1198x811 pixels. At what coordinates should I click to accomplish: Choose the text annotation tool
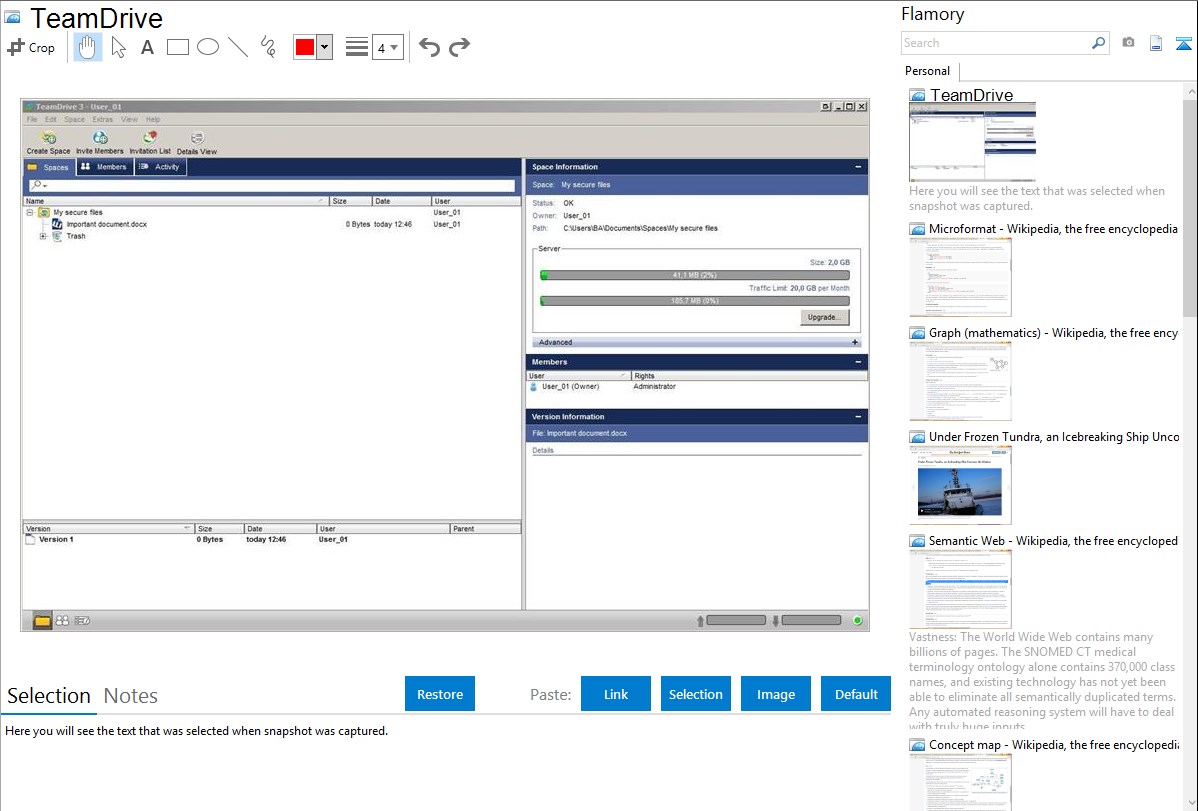147,47
